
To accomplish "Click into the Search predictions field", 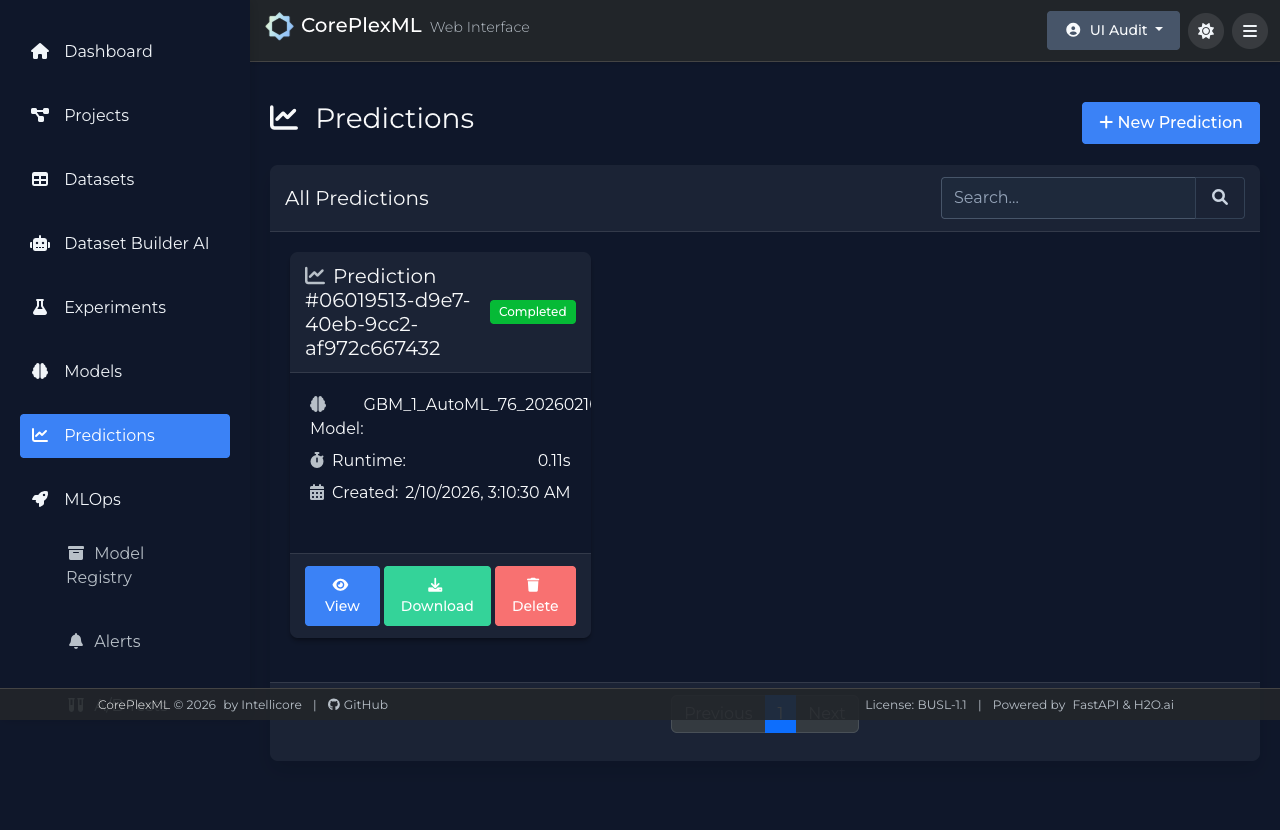I will tap(1067, 198).
